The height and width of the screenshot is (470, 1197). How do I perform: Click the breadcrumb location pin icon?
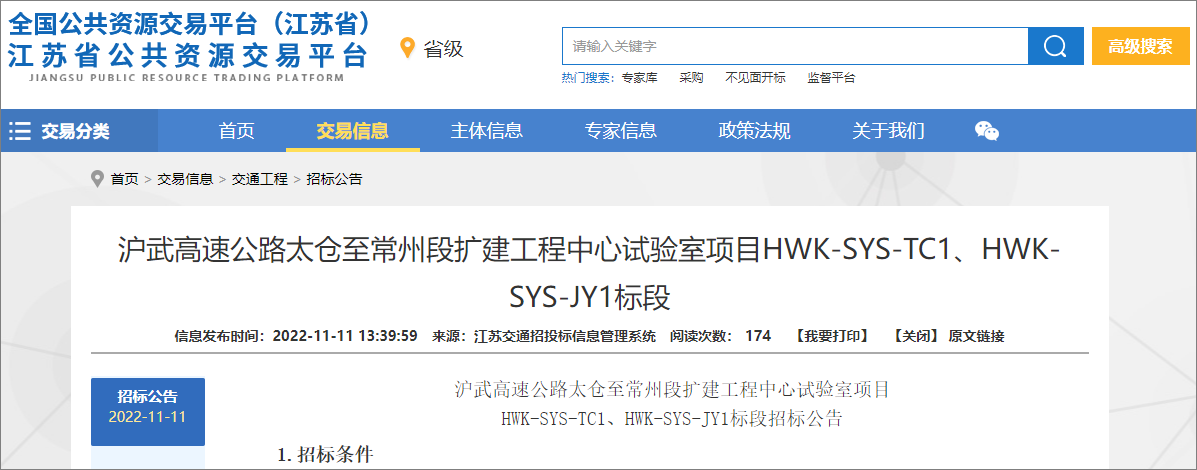(x=97, y=179)
